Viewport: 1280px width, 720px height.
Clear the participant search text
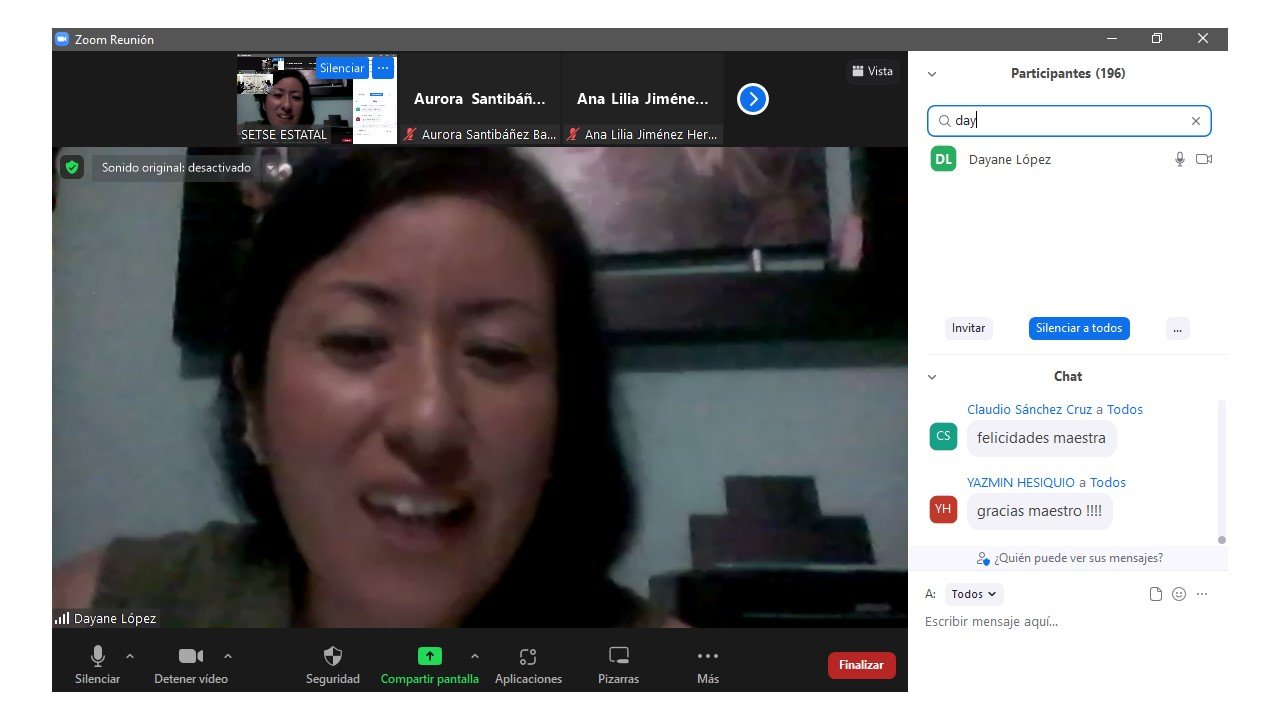coord(1195,121)
